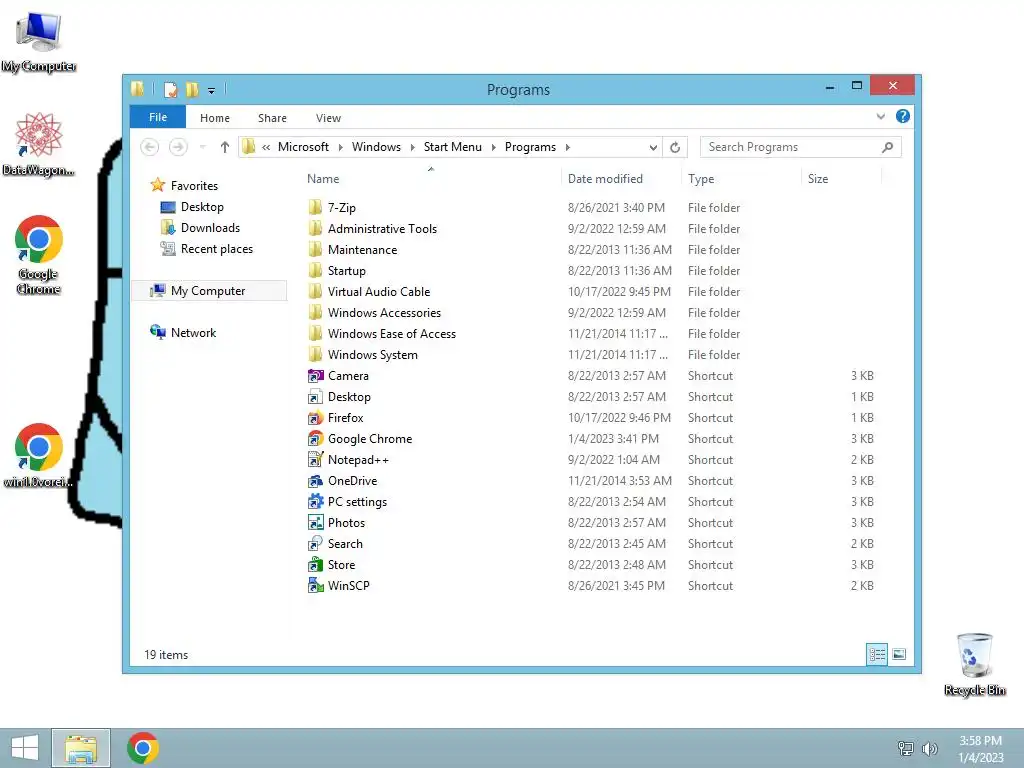Expand breadcrumb arrow after Start Menu
Screen dimensions: 1024x768
coord(493,148)
